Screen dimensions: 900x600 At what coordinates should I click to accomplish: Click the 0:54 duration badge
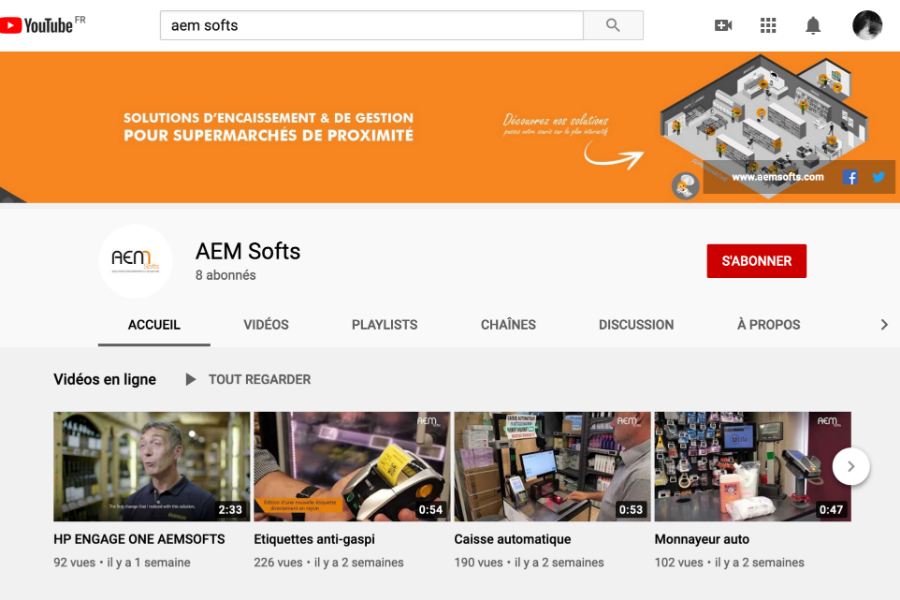pyautogui.click(x=430, y=509)
